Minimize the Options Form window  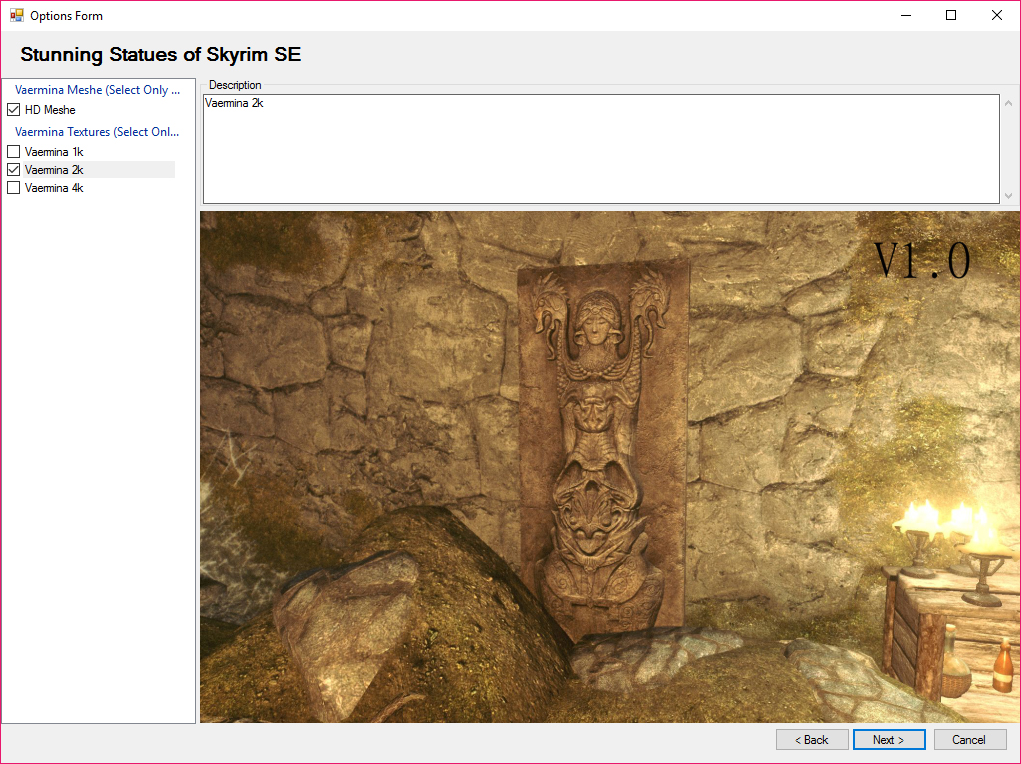[906, 16]
